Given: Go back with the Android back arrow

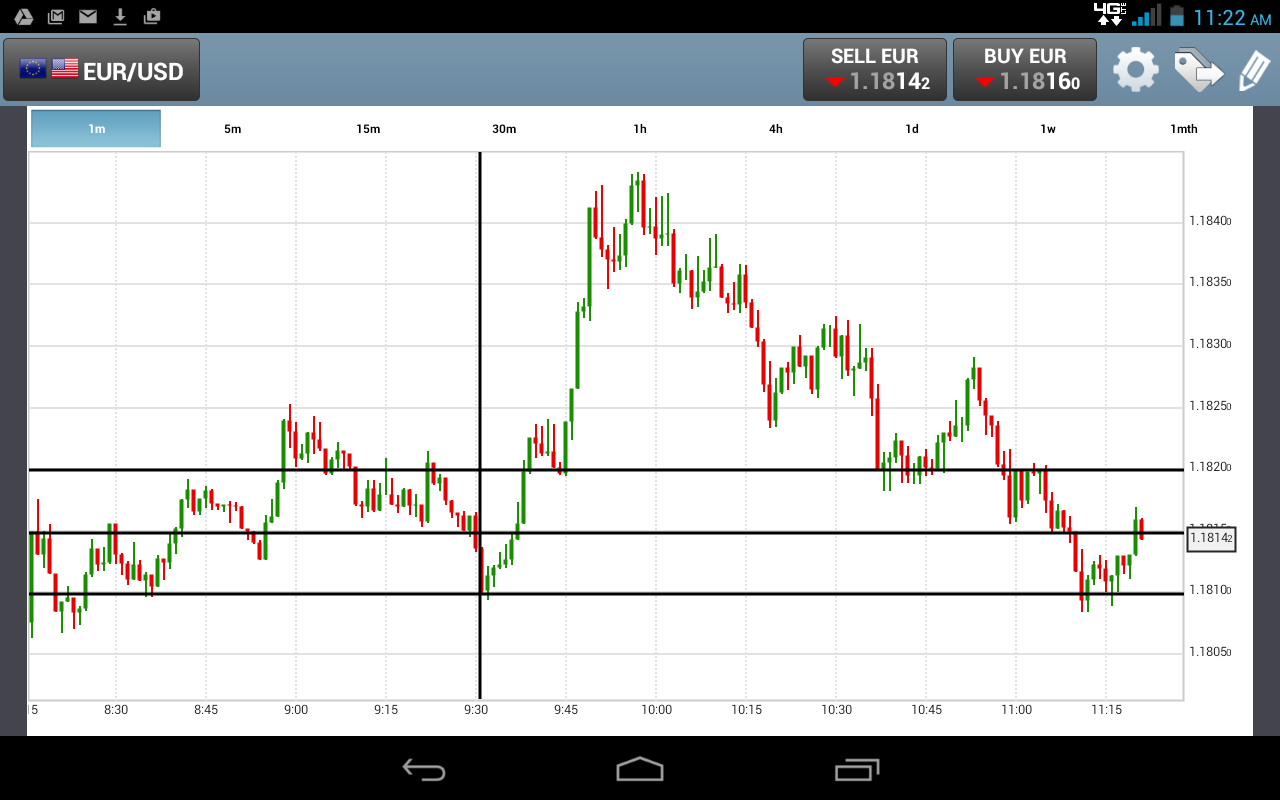Looking at the screenshot, I should coord(424,769).
